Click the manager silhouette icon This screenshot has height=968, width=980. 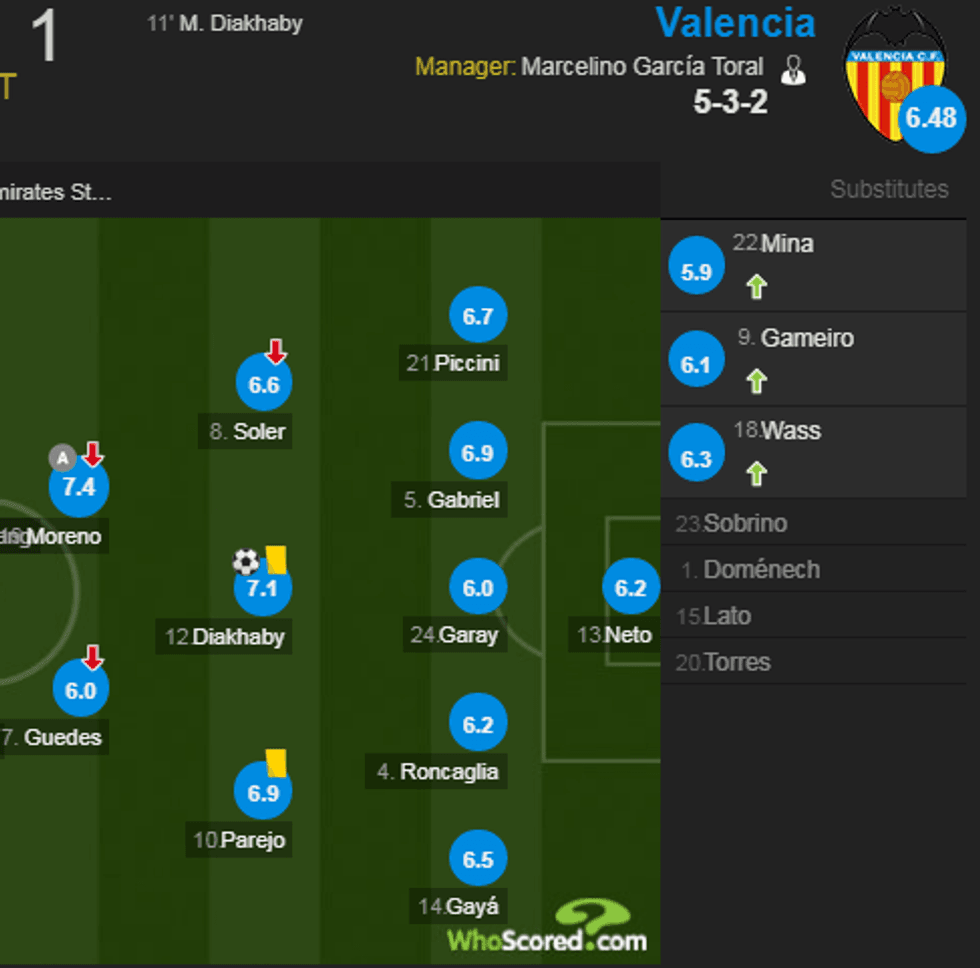pyautogui.click(x=793, y=70)
